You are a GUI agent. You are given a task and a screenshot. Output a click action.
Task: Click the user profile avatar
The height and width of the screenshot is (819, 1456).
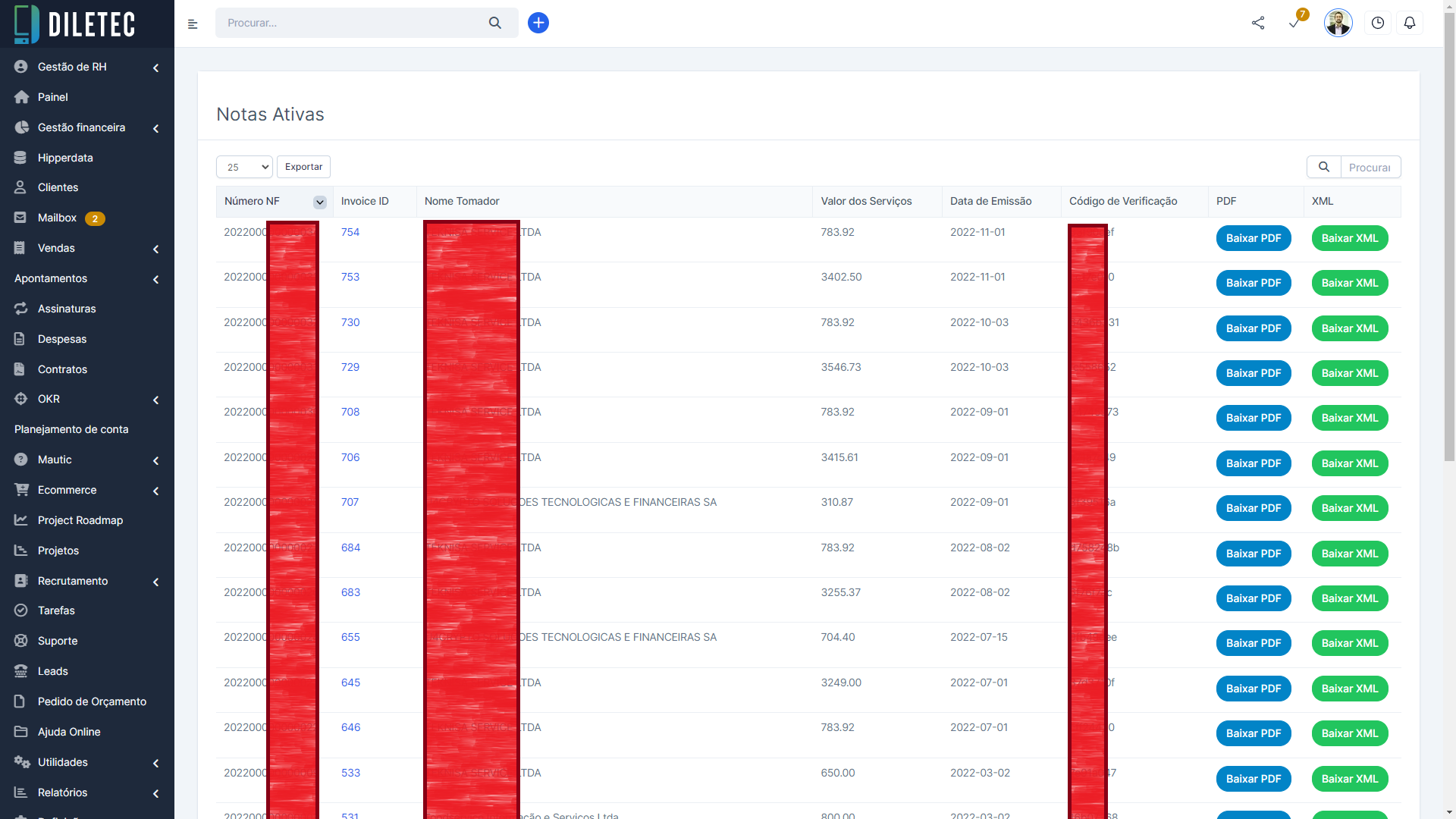click(x=1338, y=23)
